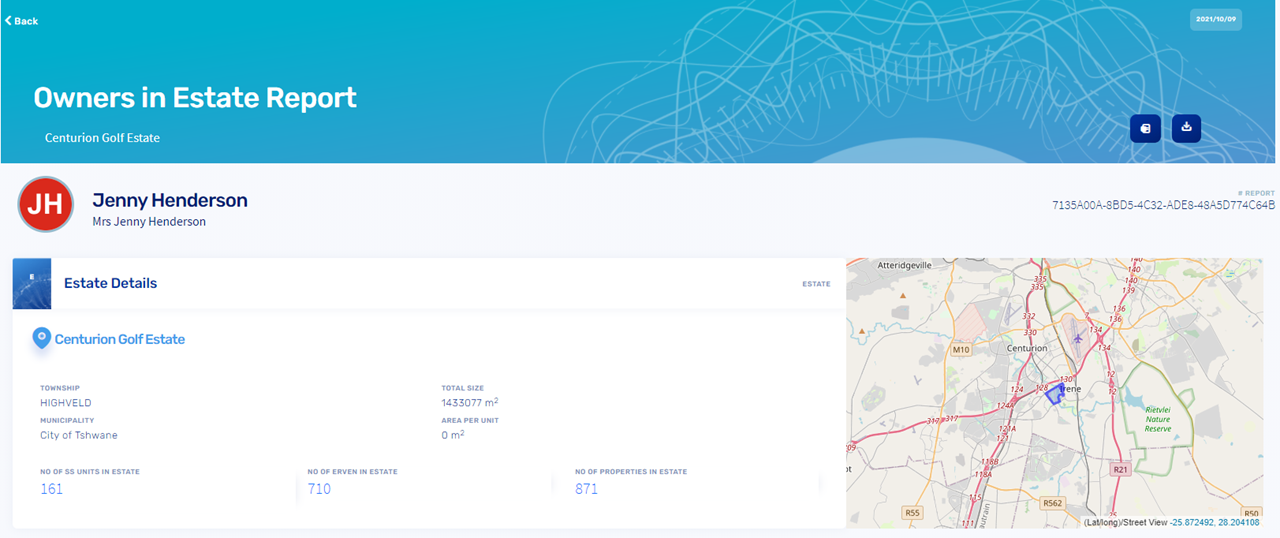The width and height of the screenshot is (1280, 538).
Task: Click the 2021/10/09 date badge
Action: click(x=1215, y=19)
